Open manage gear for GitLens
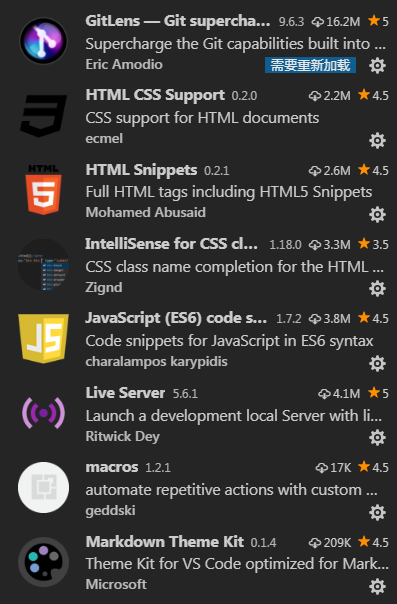This screenshot has height=604, width=397. click(x=377, y=65)
